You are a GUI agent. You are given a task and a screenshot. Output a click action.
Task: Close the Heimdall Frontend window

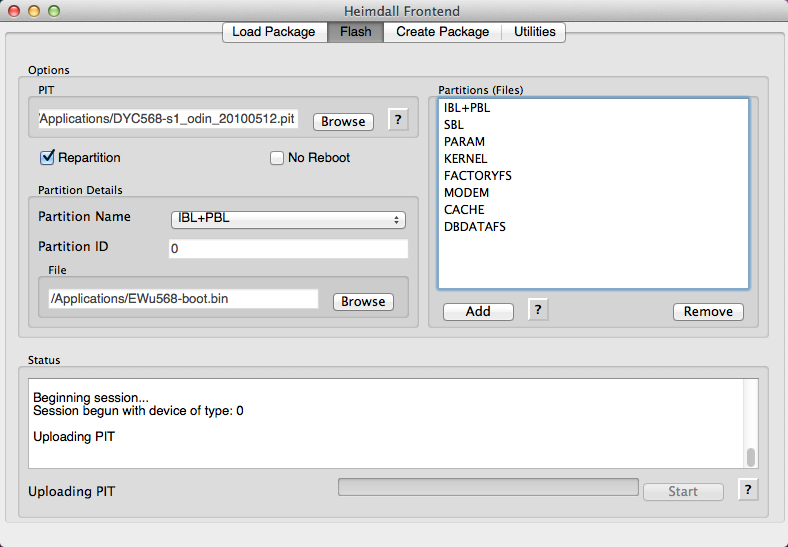click(x=14, y=11)
